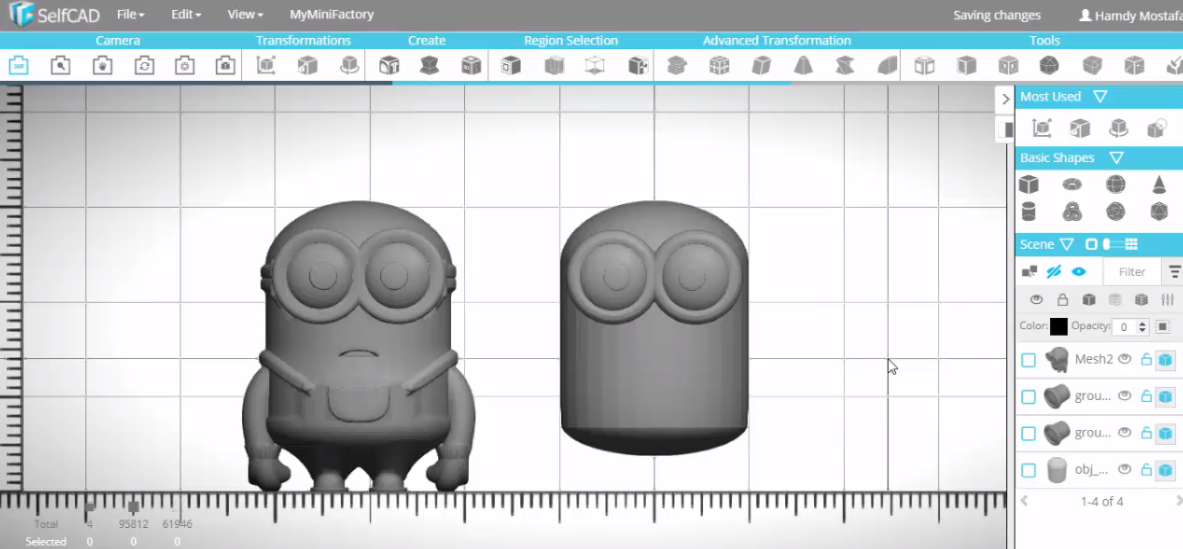
Task: Select the camera rotate tool
Action: click(144, 66)
